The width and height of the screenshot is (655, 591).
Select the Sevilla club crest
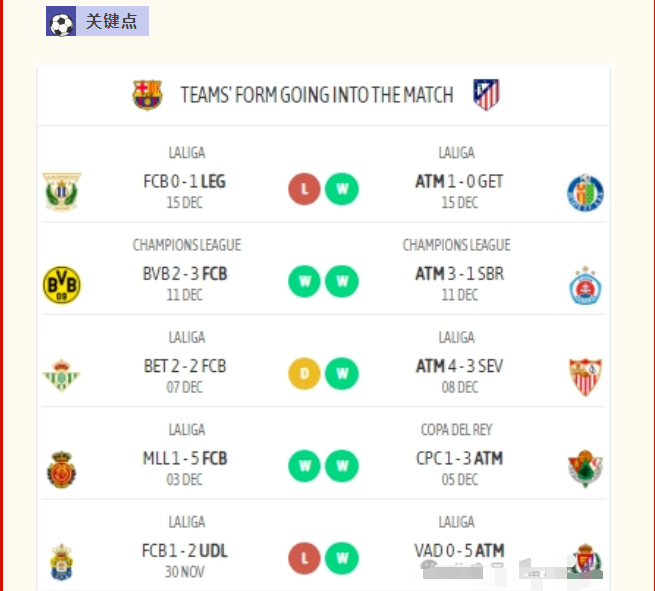click(x=585, y=376)
